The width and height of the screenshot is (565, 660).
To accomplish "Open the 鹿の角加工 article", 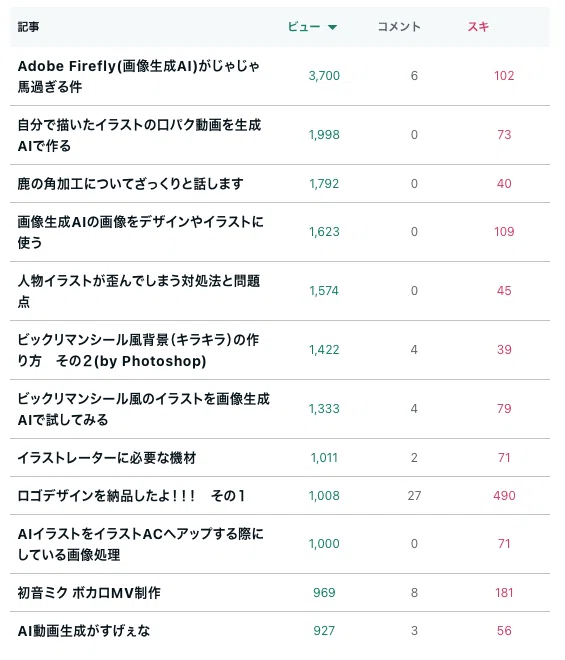I will tap(131, 184).
